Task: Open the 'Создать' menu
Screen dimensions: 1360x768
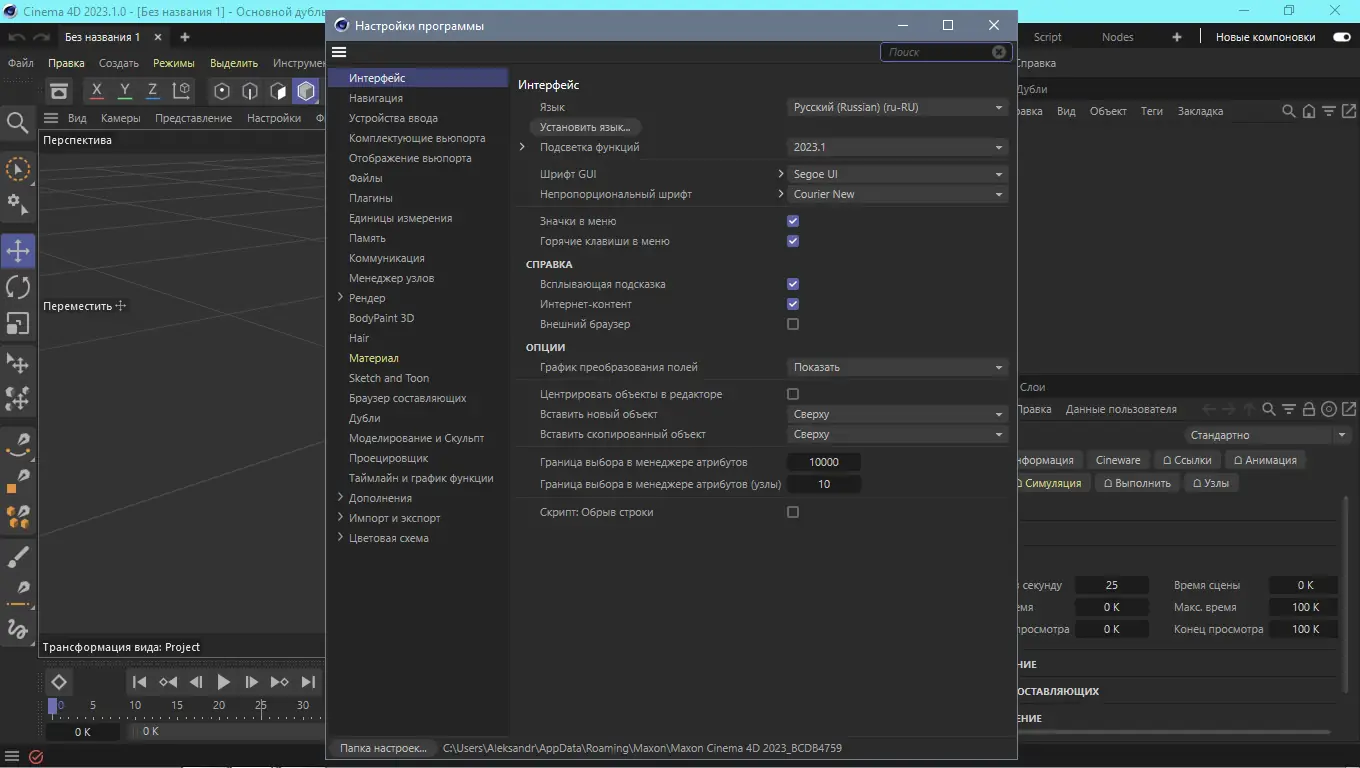Action: [x=119, y=63]
